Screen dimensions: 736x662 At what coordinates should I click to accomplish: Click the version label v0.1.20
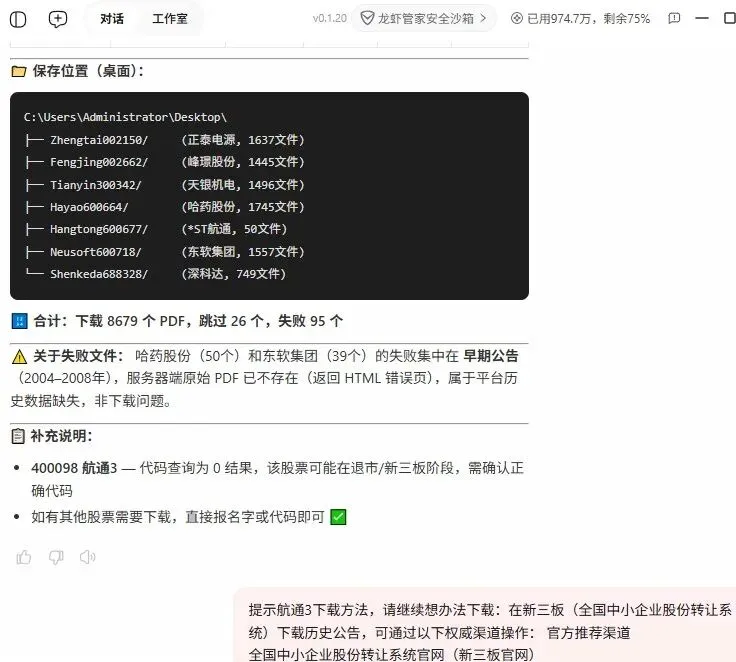coord(330,19)
